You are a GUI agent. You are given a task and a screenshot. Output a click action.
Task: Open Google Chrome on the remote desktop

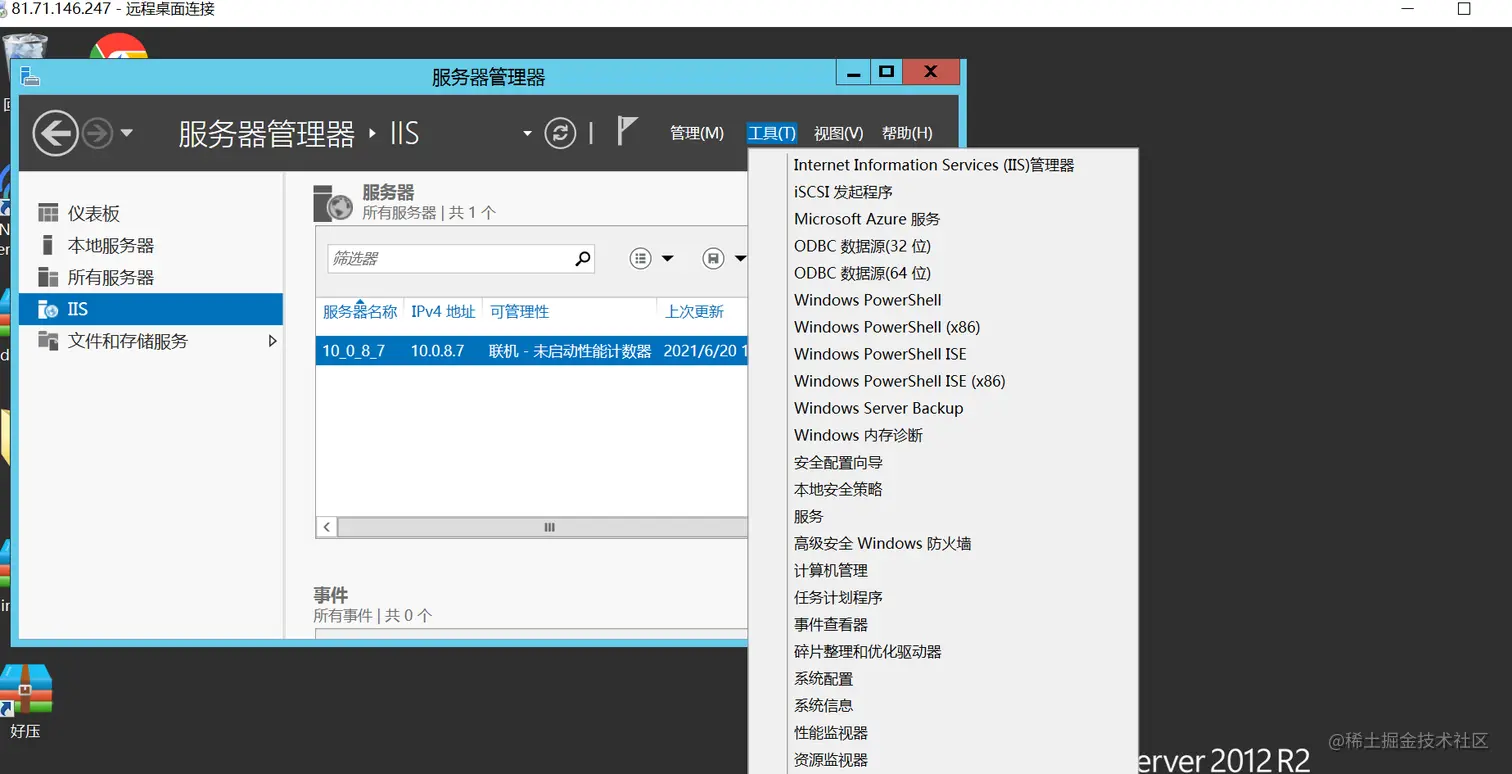[118, 47]
